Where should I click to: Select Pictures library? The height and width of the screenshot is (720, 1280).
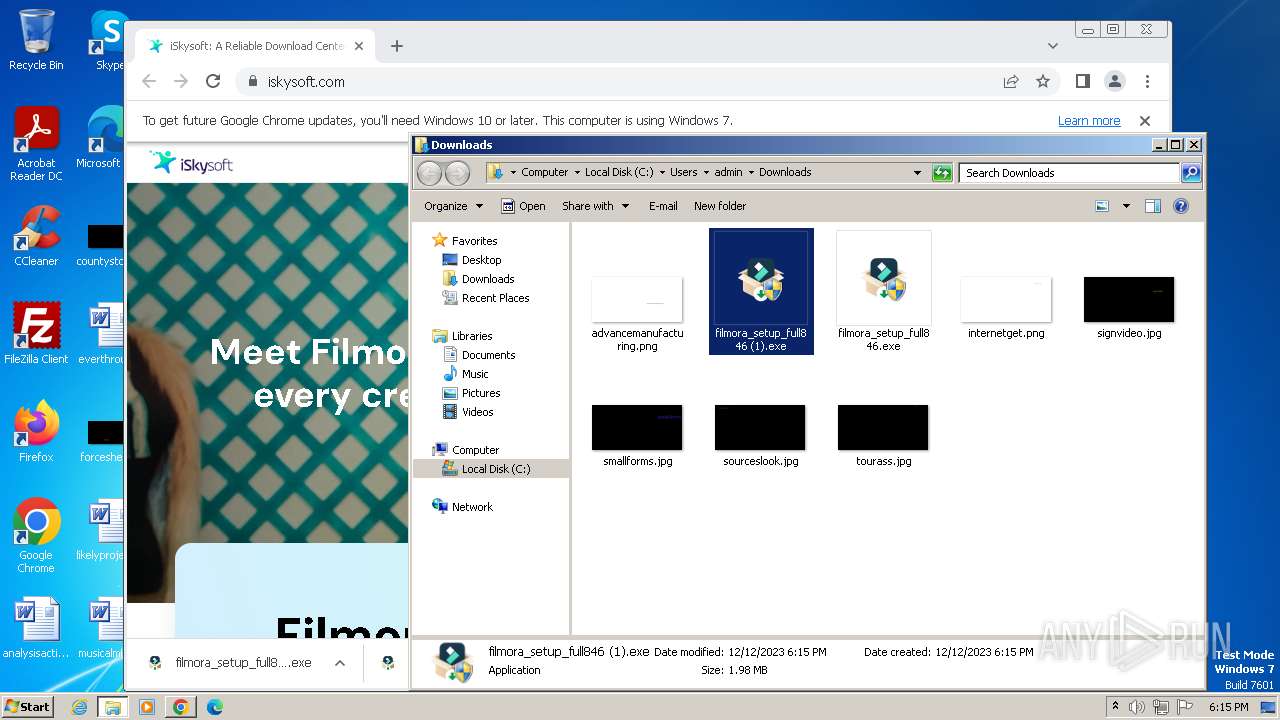tap(480, 393)
